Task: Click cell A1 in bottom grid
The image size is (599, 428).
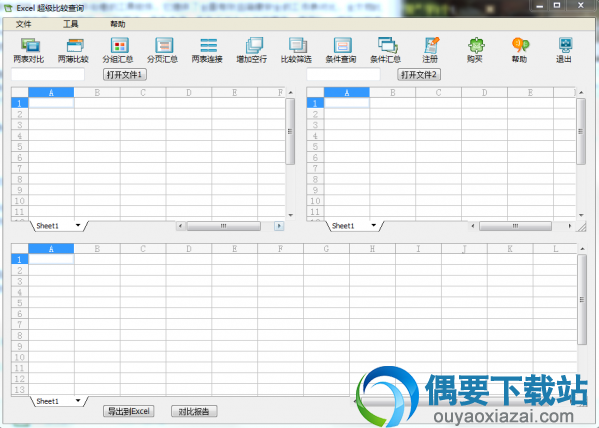Action: tap(51, 259)
